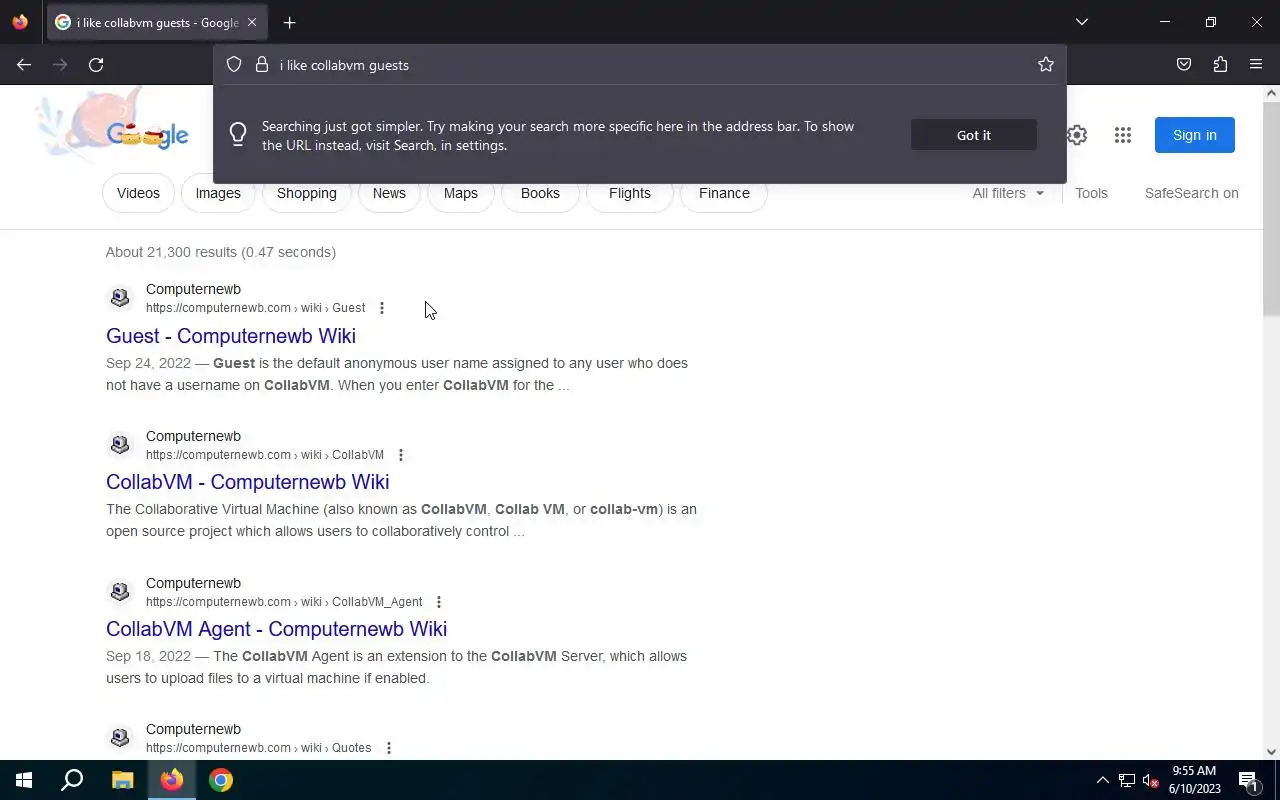Viewport: 1280px width, 800px height.
Task: Click the 'About 21,300 results' text
Action: tap(221, 252)
